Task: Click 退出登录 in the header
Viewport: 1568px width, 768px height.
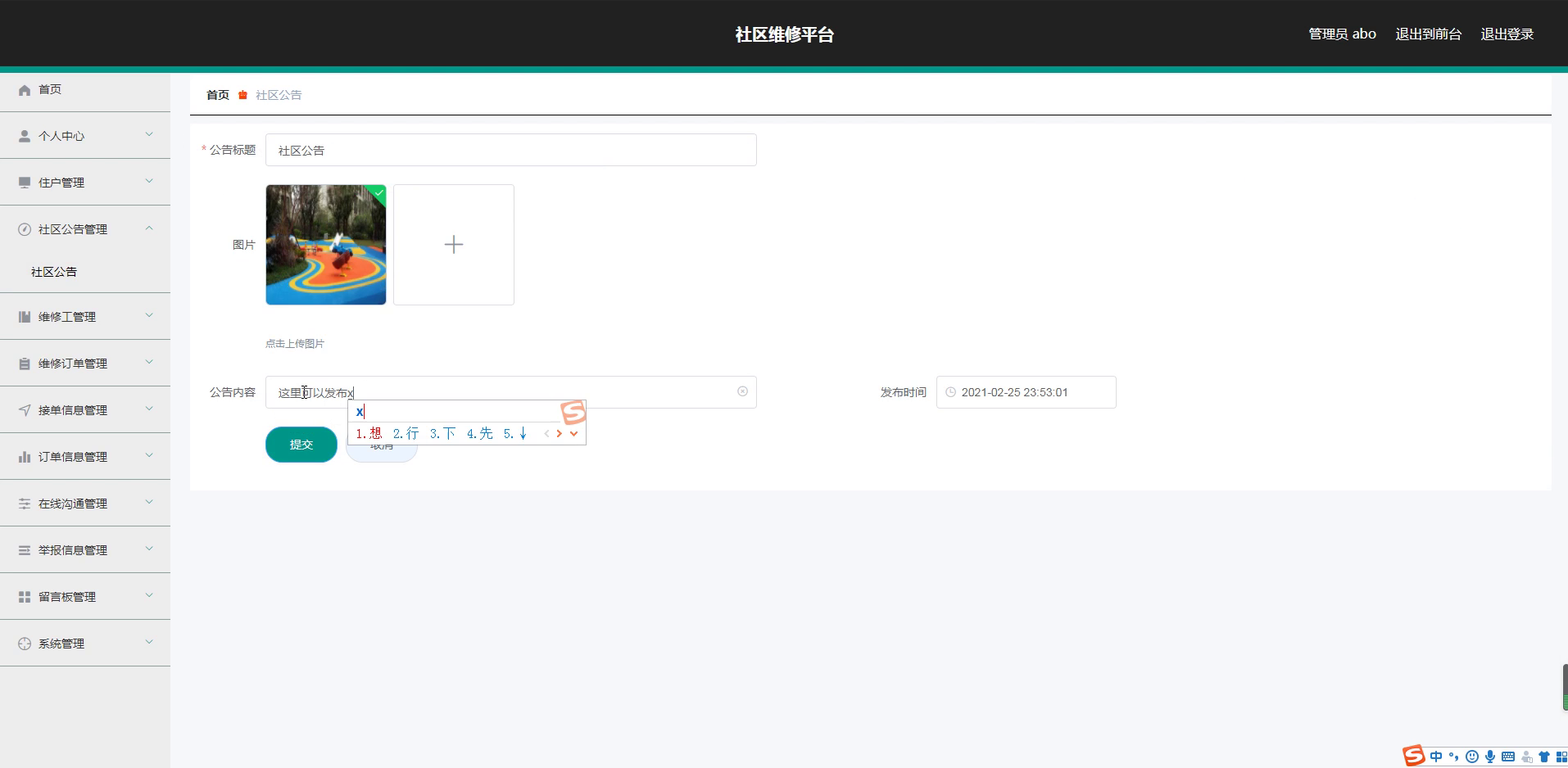Action: [x=1507, y=34]
